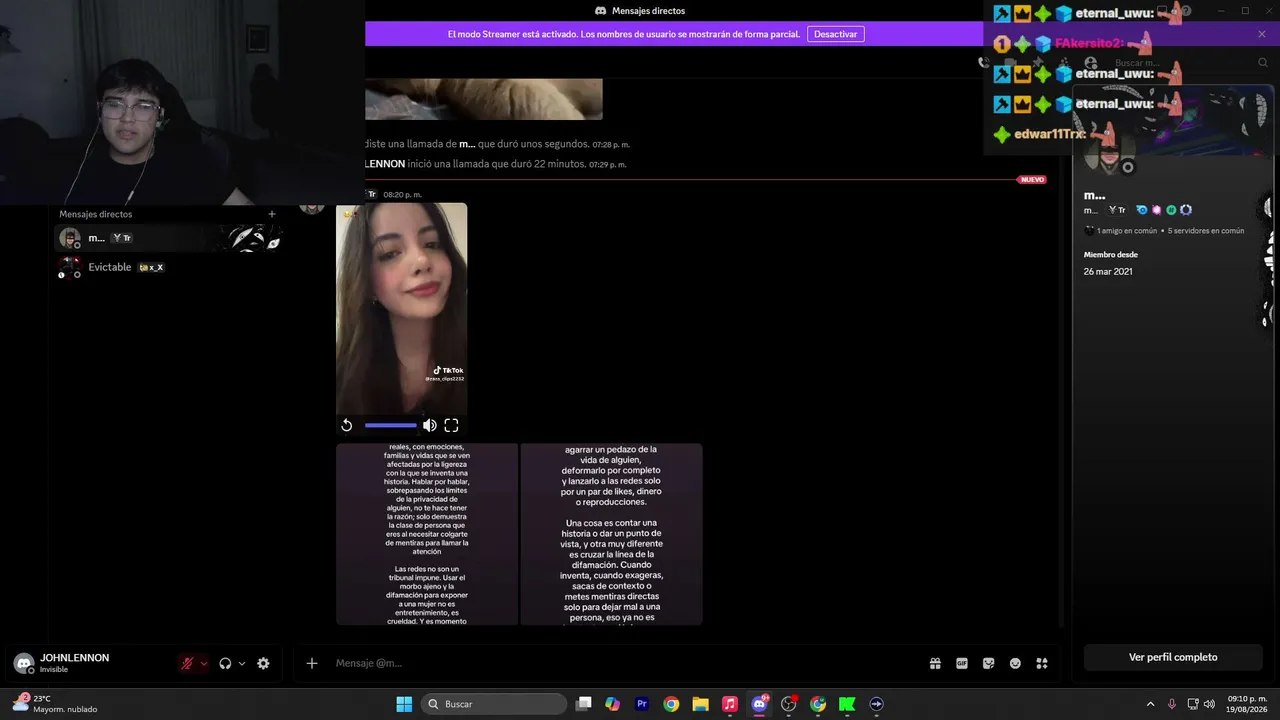This screenshot has height=720, width=1280.
Task: Open the video in fullscreen
Action: [451, 425]
